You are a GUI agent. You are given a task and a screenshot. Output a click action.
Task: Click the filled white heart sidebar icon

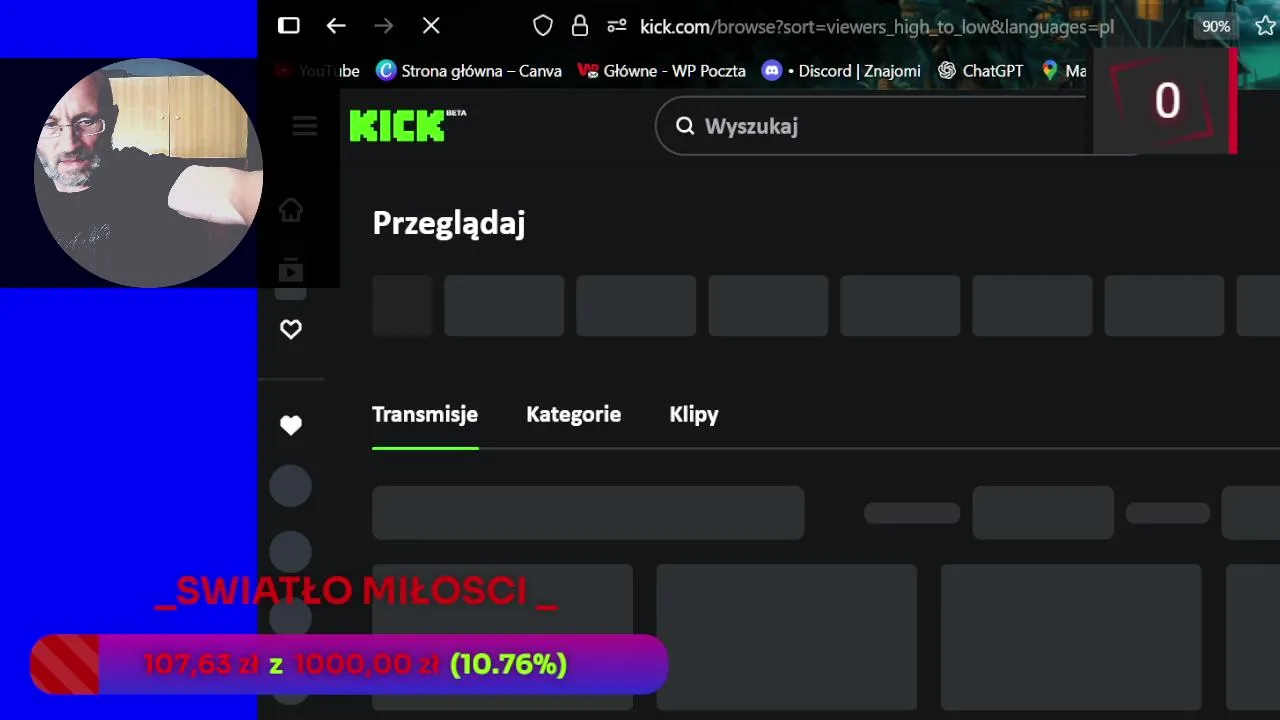291,425
